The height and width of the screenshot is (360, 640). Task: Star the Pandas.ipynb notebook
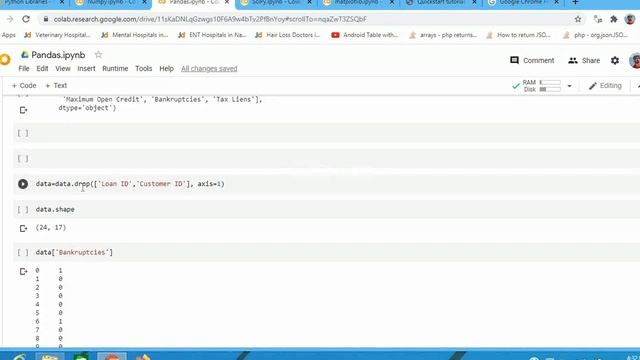[x=98, y=55]
